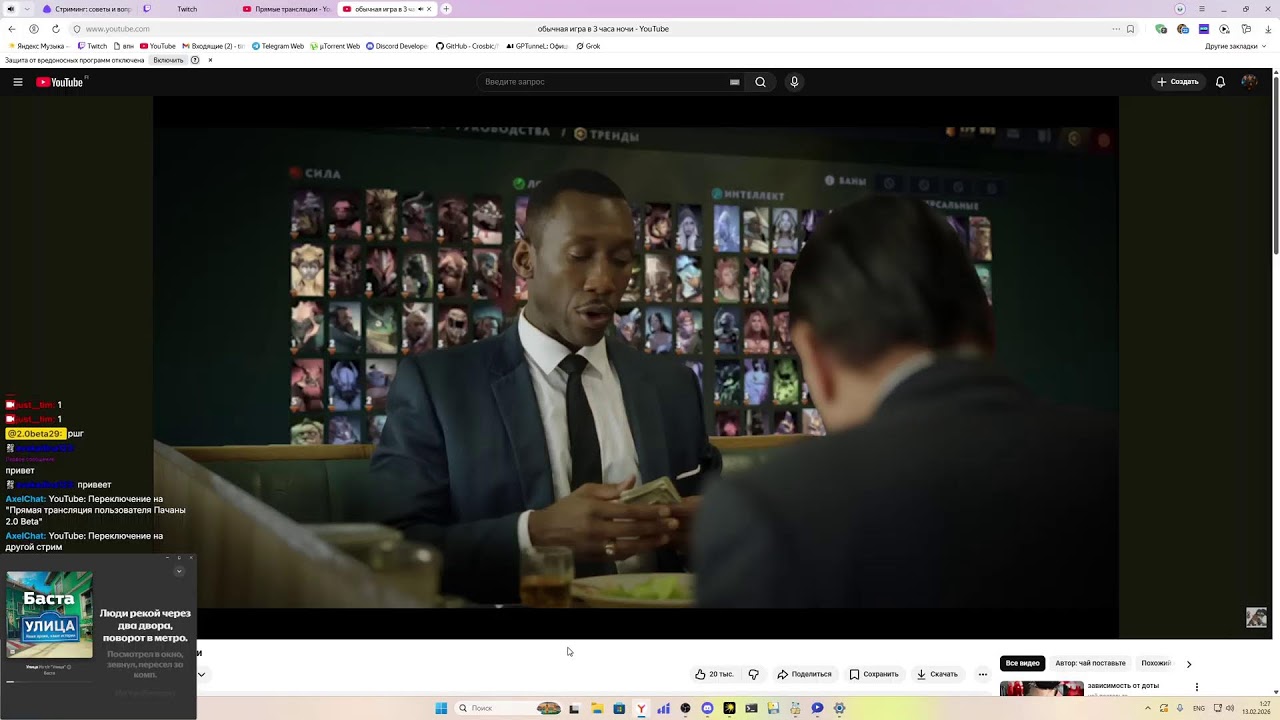Open the on-screen keyboard icon in the search box
Screen dimensions: 1280x720
[735, 82]
